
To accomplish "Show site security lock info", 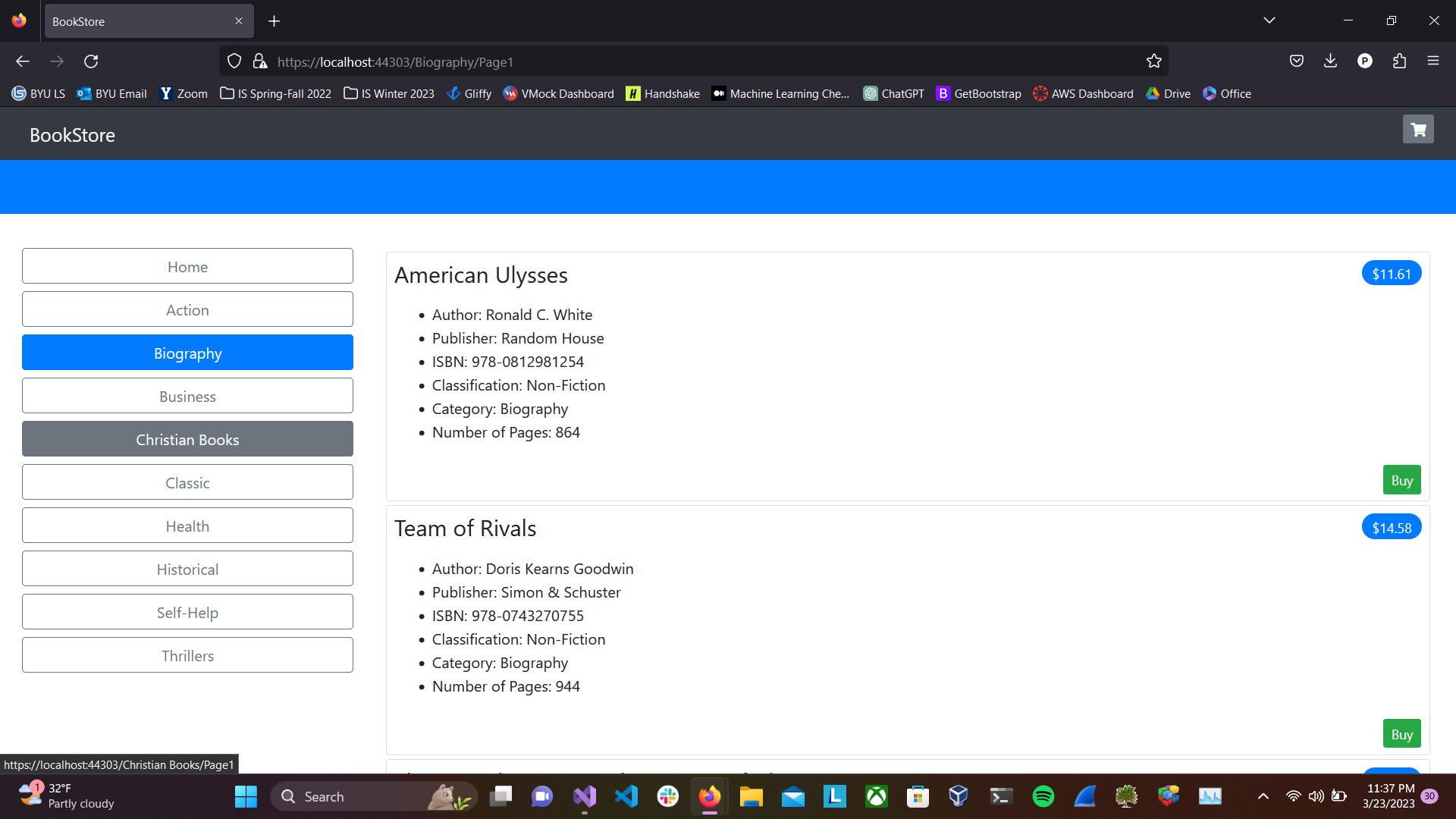I will [x=259, y=61].
